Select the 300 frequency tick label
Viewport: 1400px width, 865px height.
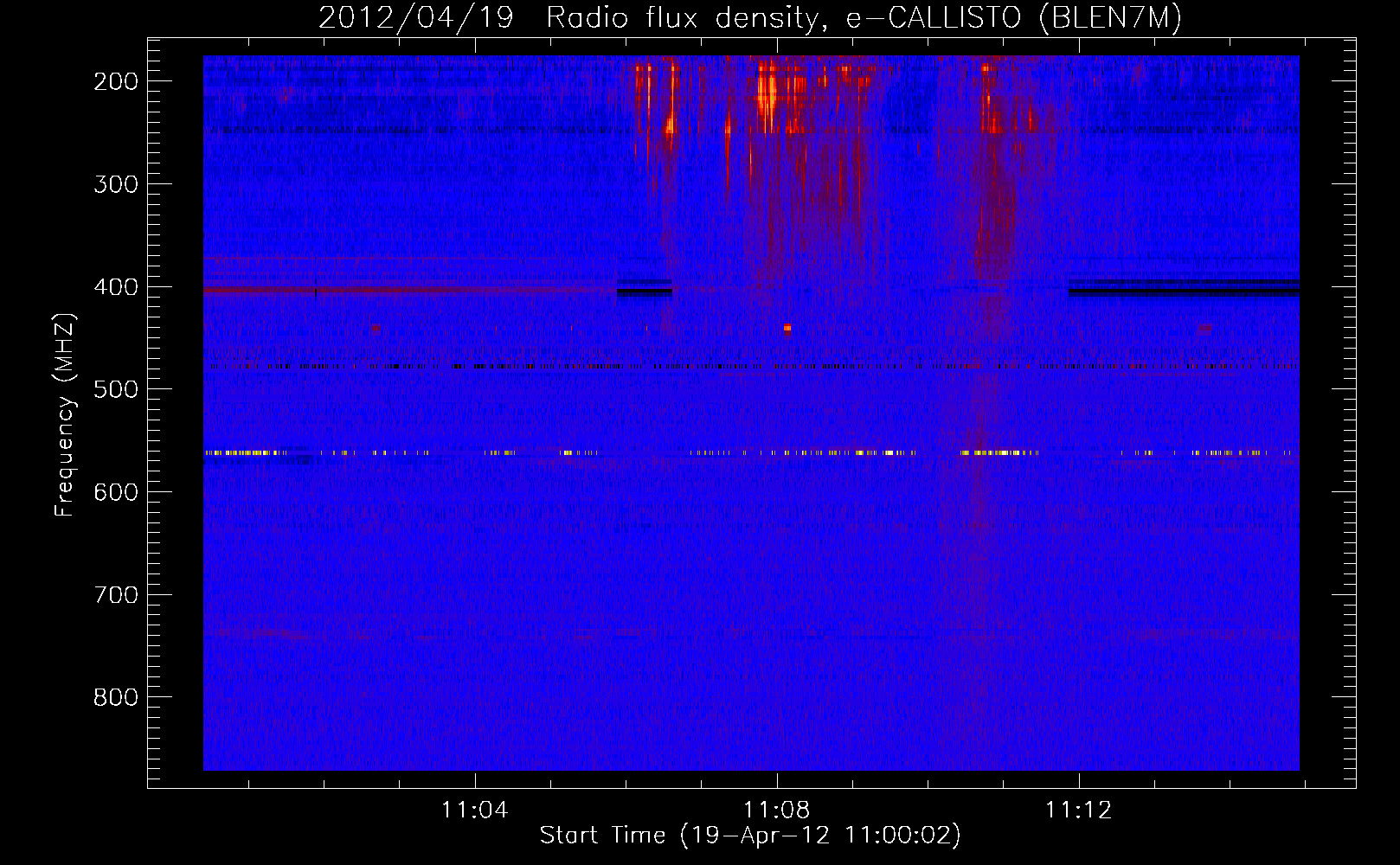pyautogui.click(x=116, y=184)
